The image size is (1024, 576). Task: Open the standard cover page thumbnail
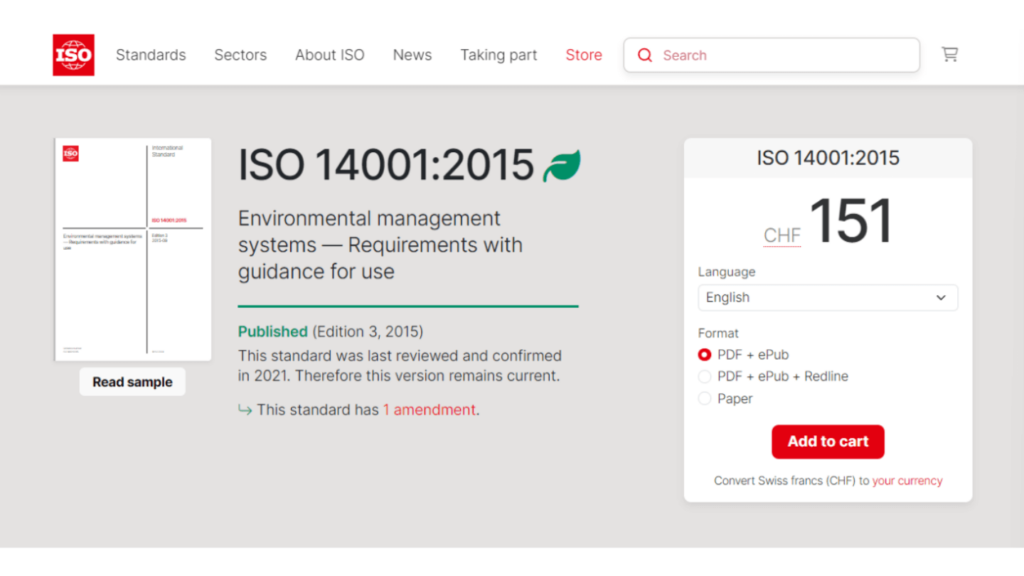pos(133,249)
